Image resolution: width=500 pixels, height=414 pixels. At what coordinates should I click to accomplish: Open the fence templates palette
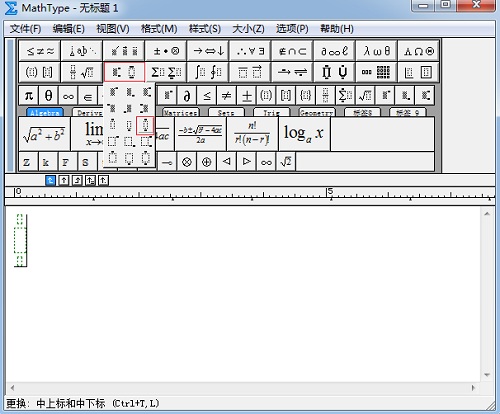40,72
